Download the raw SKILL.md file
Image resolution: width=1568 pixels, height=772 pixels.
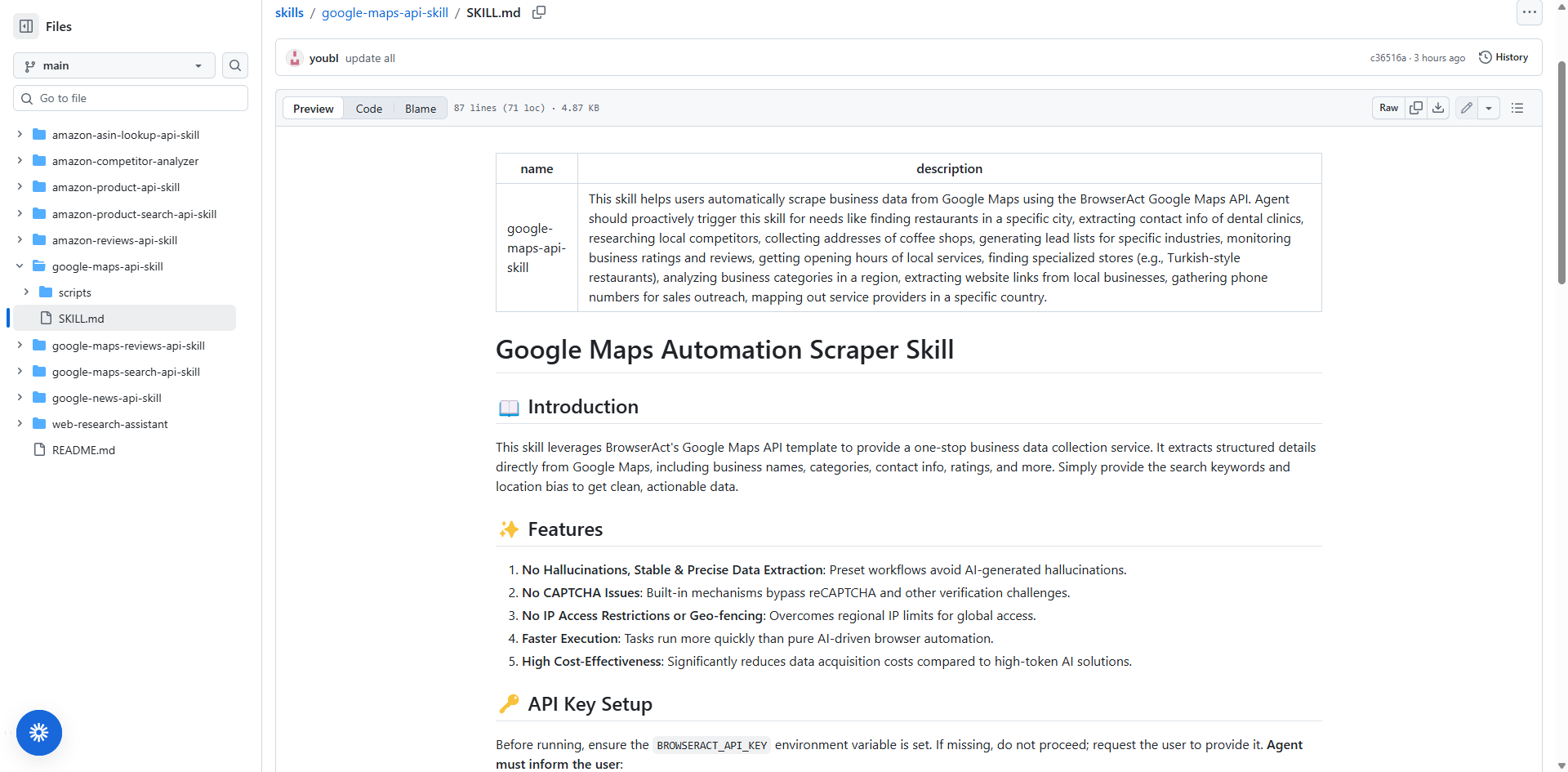(1439, 107)
